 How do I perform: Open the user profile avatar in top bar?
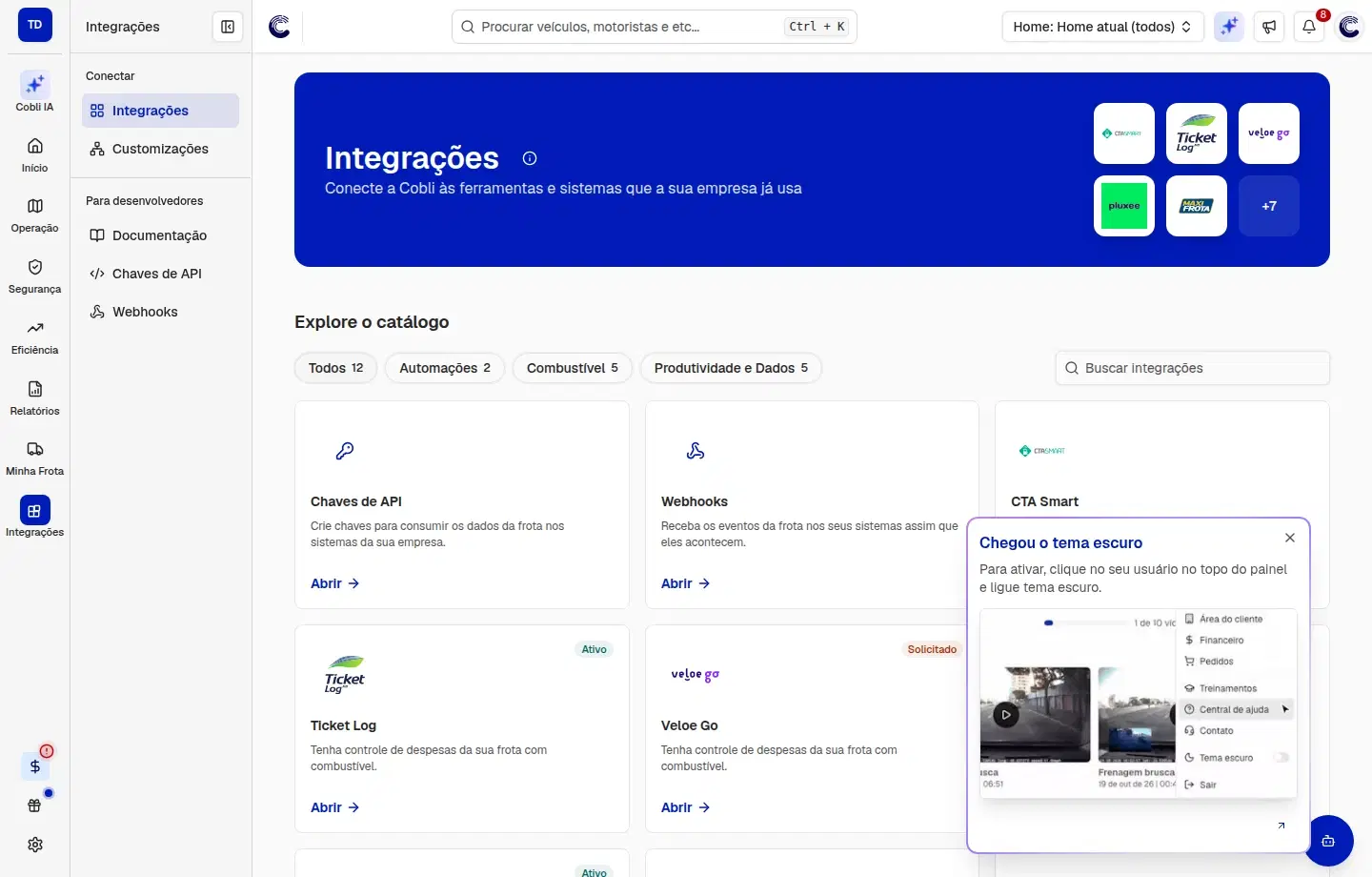[x=1349, y=27]
